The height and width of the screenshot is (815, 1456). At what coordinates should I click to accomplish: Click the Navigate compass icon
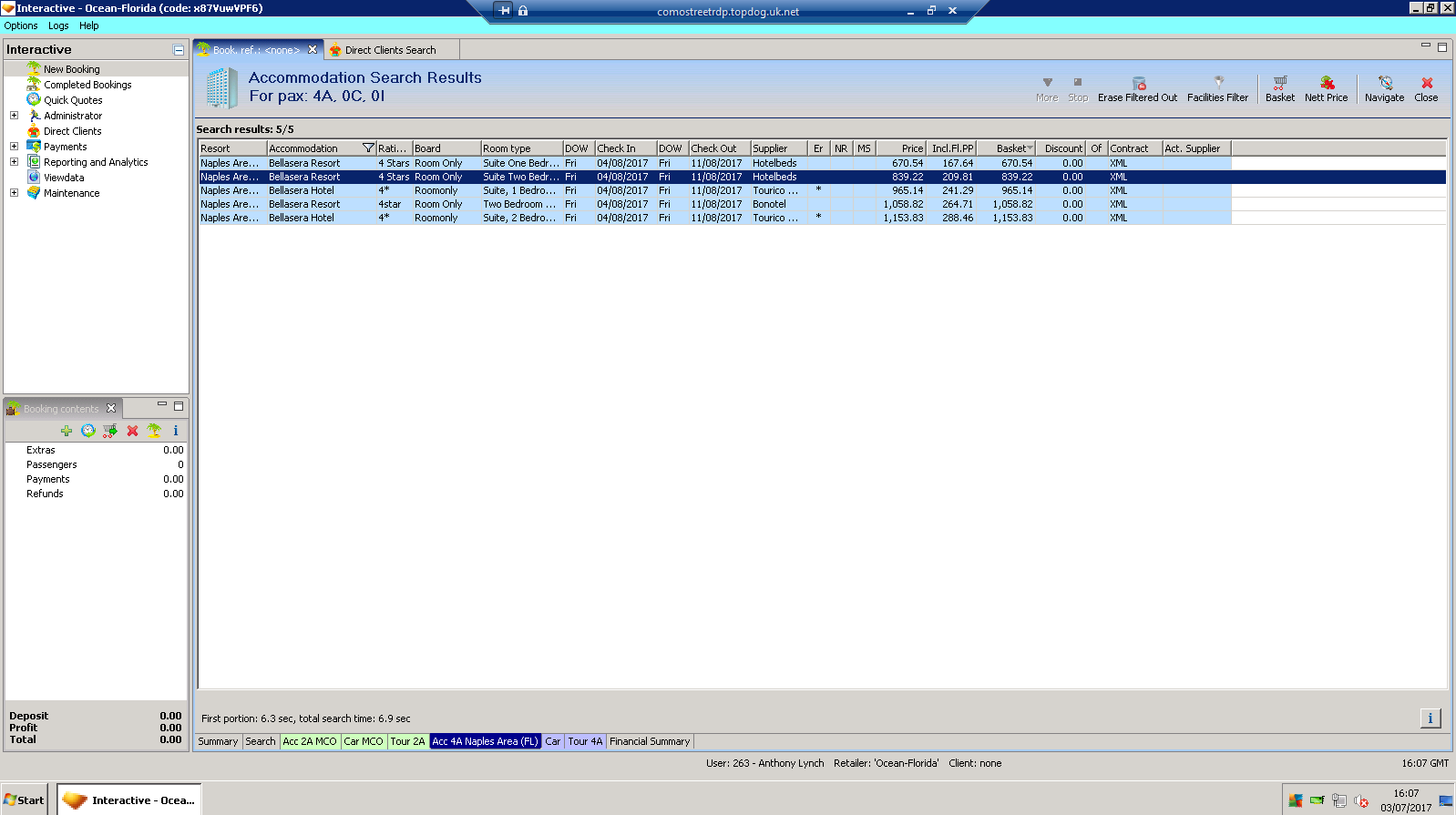(1385, 82)
